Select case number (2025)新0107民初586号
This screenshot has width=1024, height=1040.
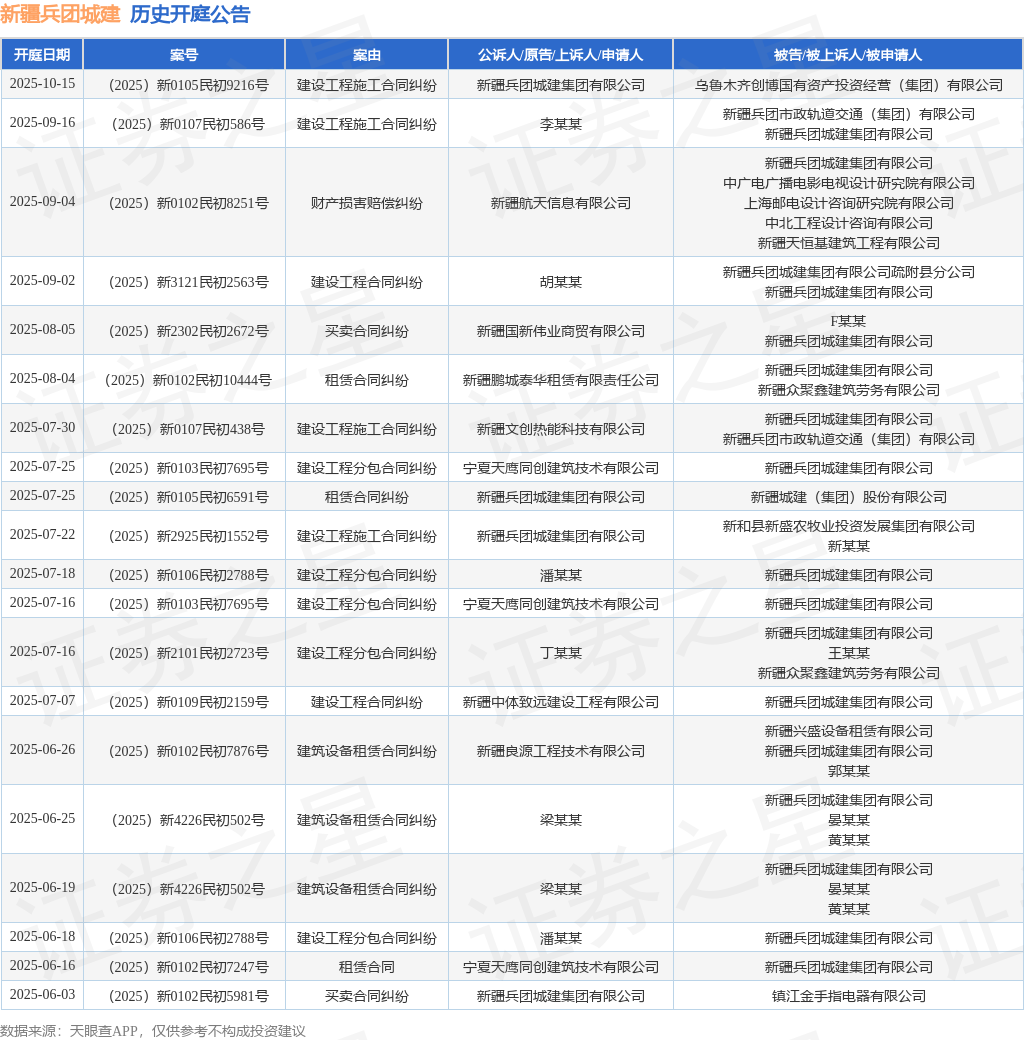pos(188,124)
